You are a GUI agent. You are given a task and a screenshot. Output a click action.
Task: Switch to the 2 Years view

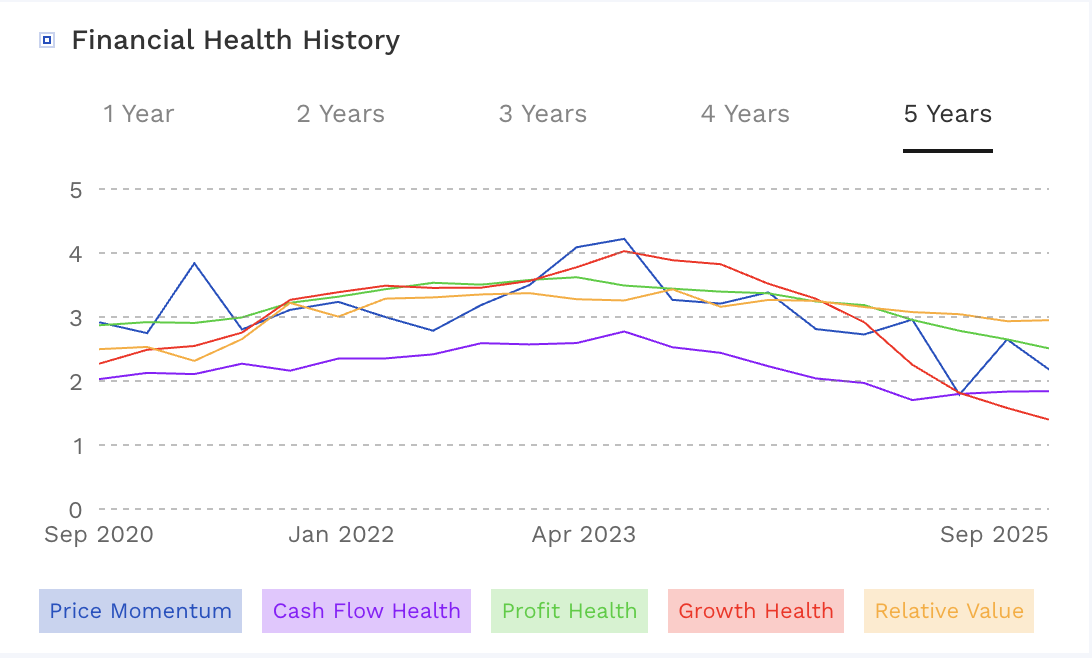pyautogui.click(x=340, y=114)
